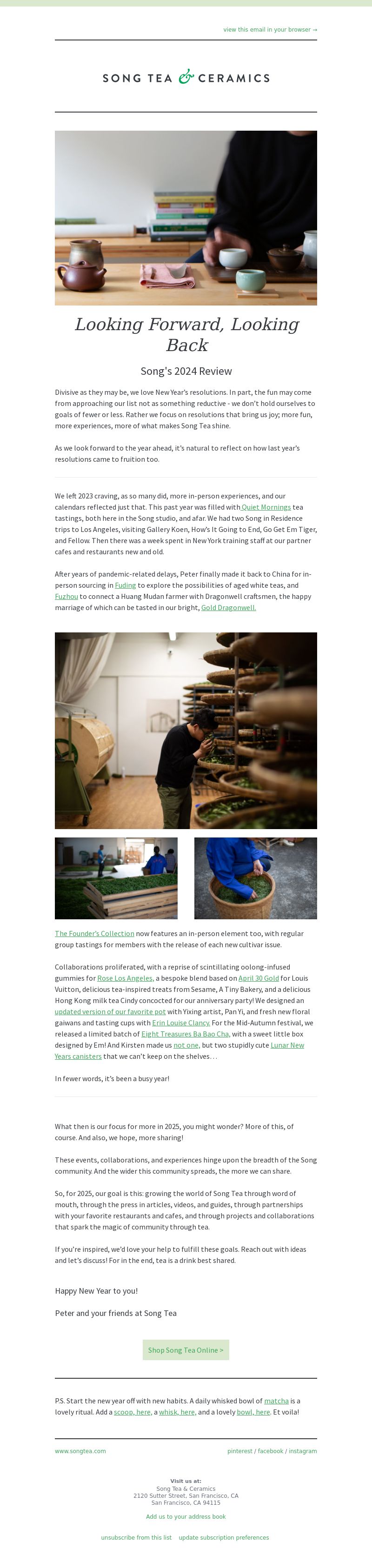Follow the Quiet Mornings link
372x1568 pixels.
(266, 507)
